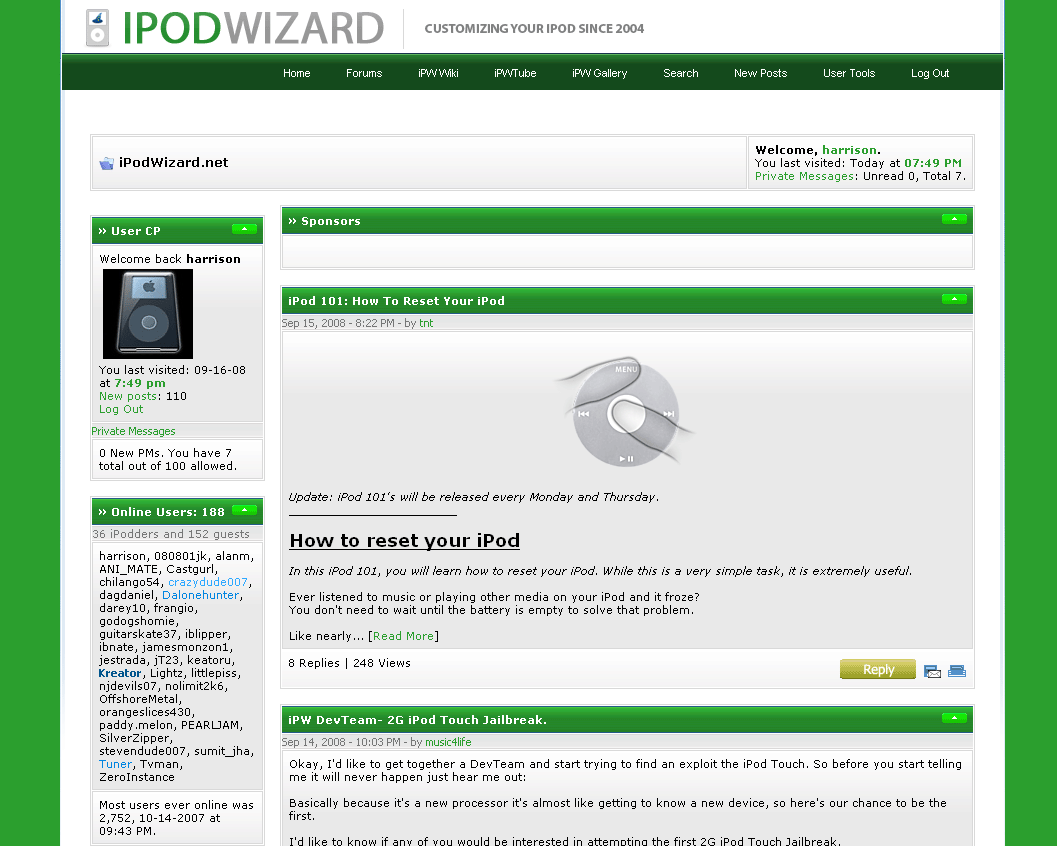Click the email icon next to Reply

click(932, 671)
